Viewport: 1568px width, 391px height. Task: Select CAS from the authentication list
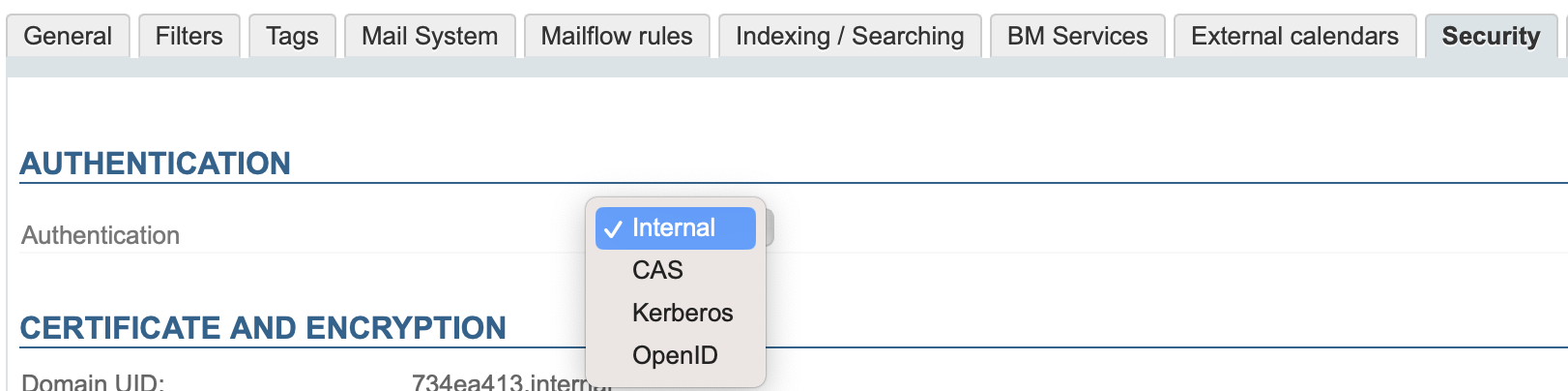pyautogui.click(x=657, y=270)
